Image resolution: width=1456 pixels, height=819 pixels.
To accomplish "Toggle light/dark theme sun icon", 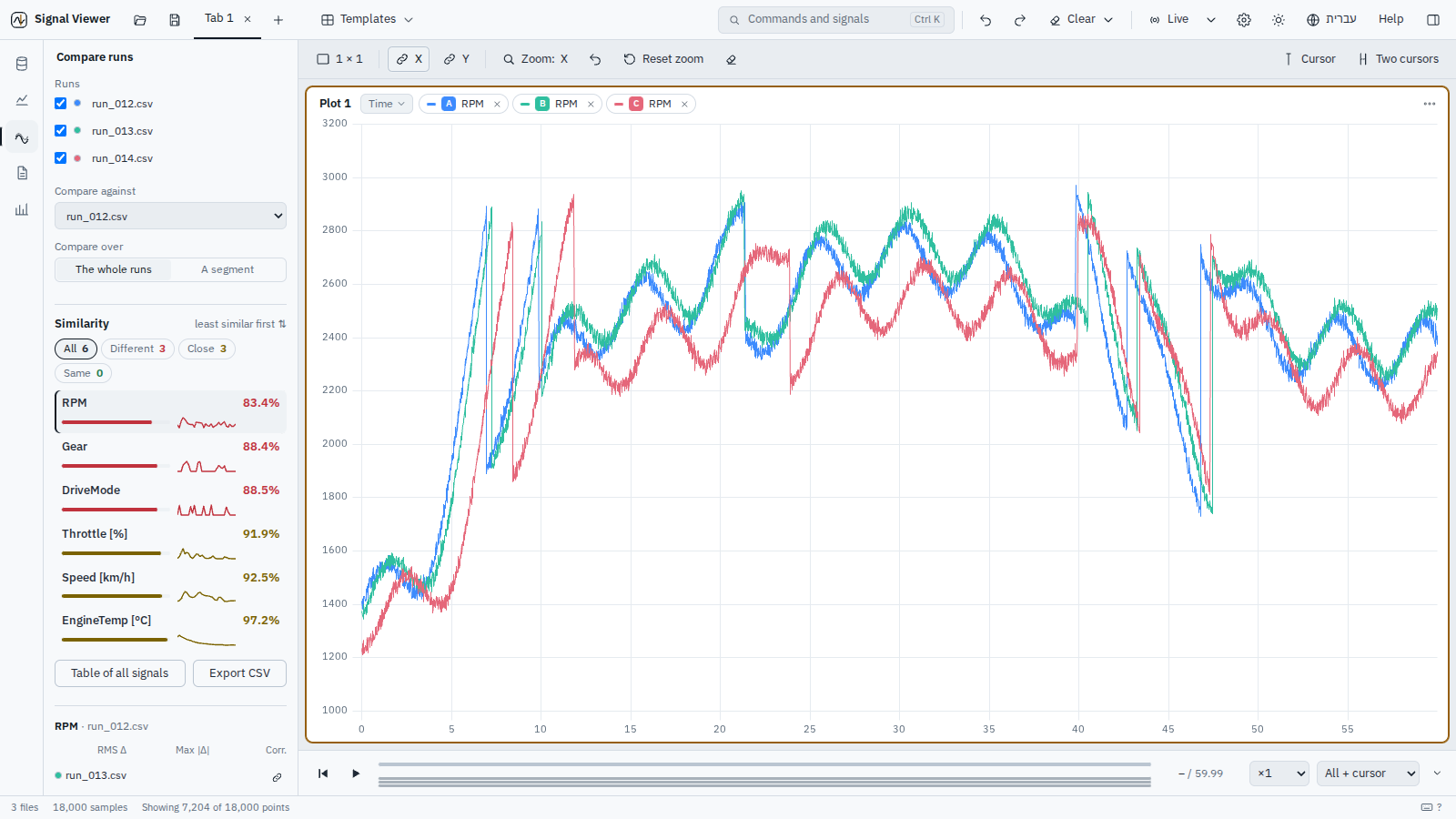I will pos(1279,19).
